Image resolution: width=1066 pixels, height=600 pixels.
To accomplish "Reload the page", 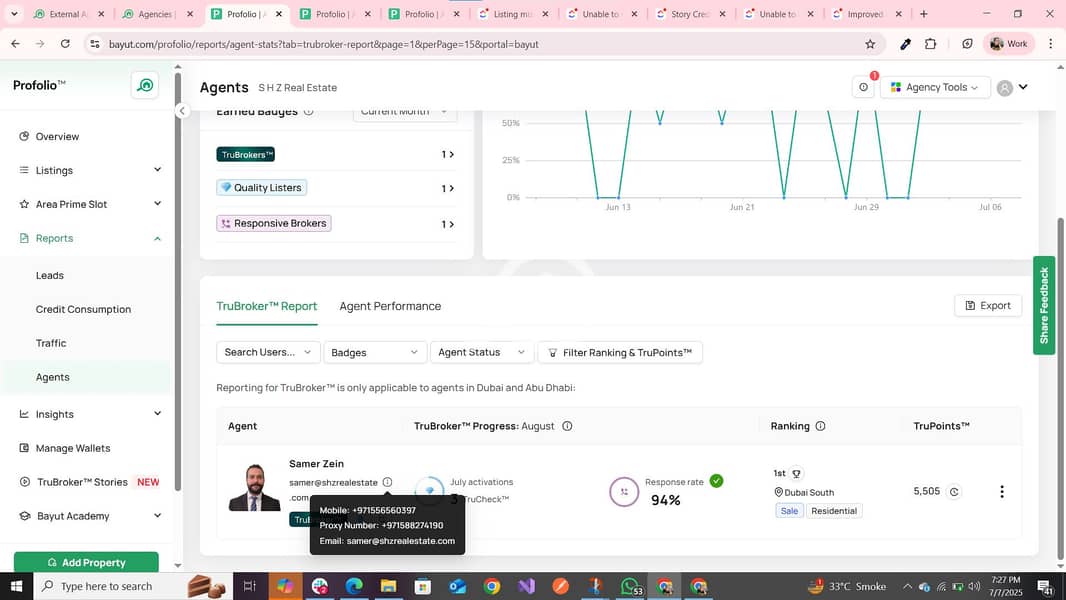I will (x=65, y=43).
